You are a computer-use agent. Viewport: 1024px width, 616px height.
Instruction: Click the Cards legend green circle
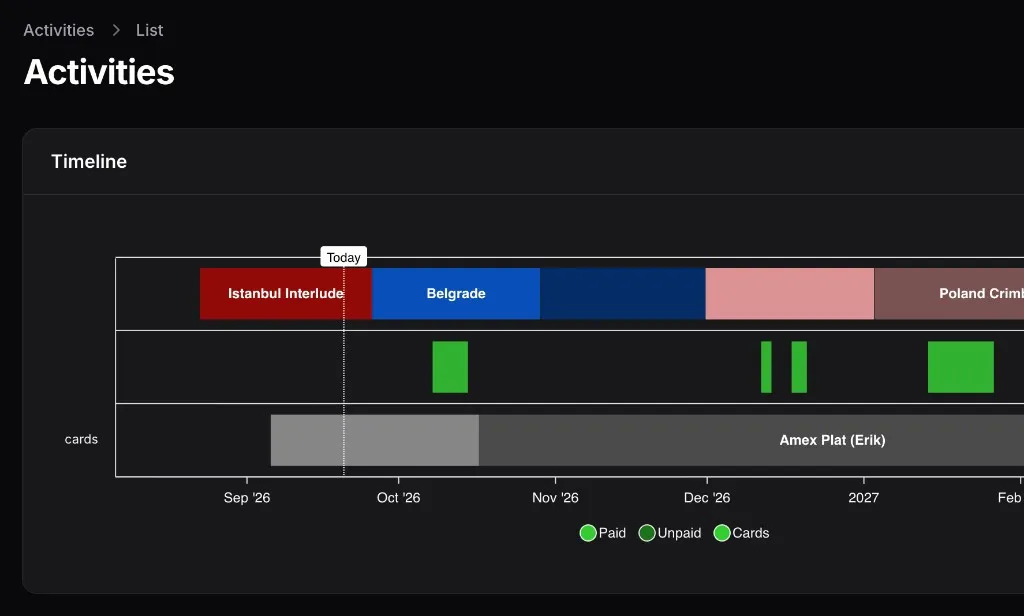(x=722, y=533)
